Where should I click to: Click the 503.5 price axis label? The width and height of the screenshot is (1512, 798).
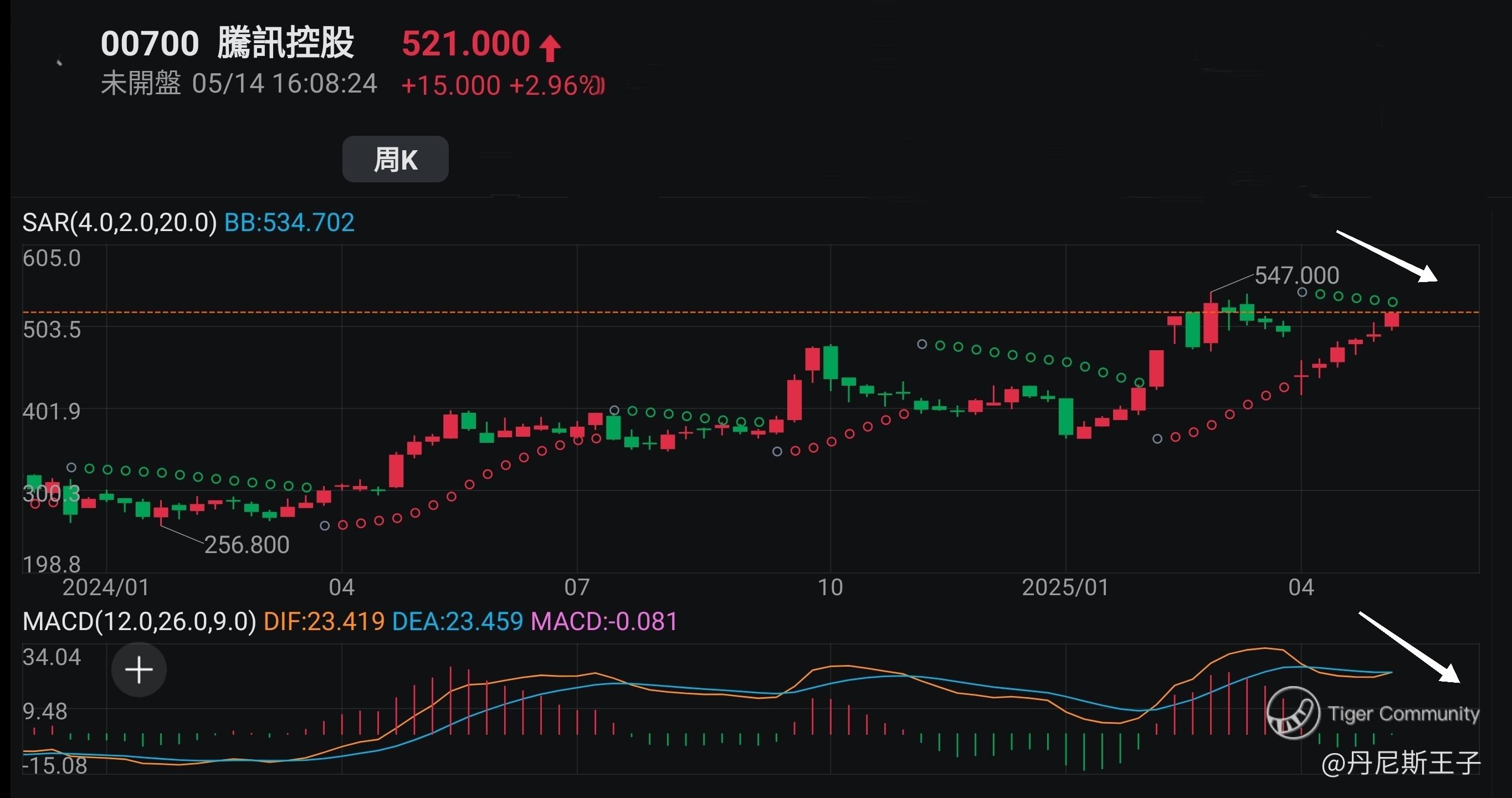pyautogui.click(x=52, y=329)
